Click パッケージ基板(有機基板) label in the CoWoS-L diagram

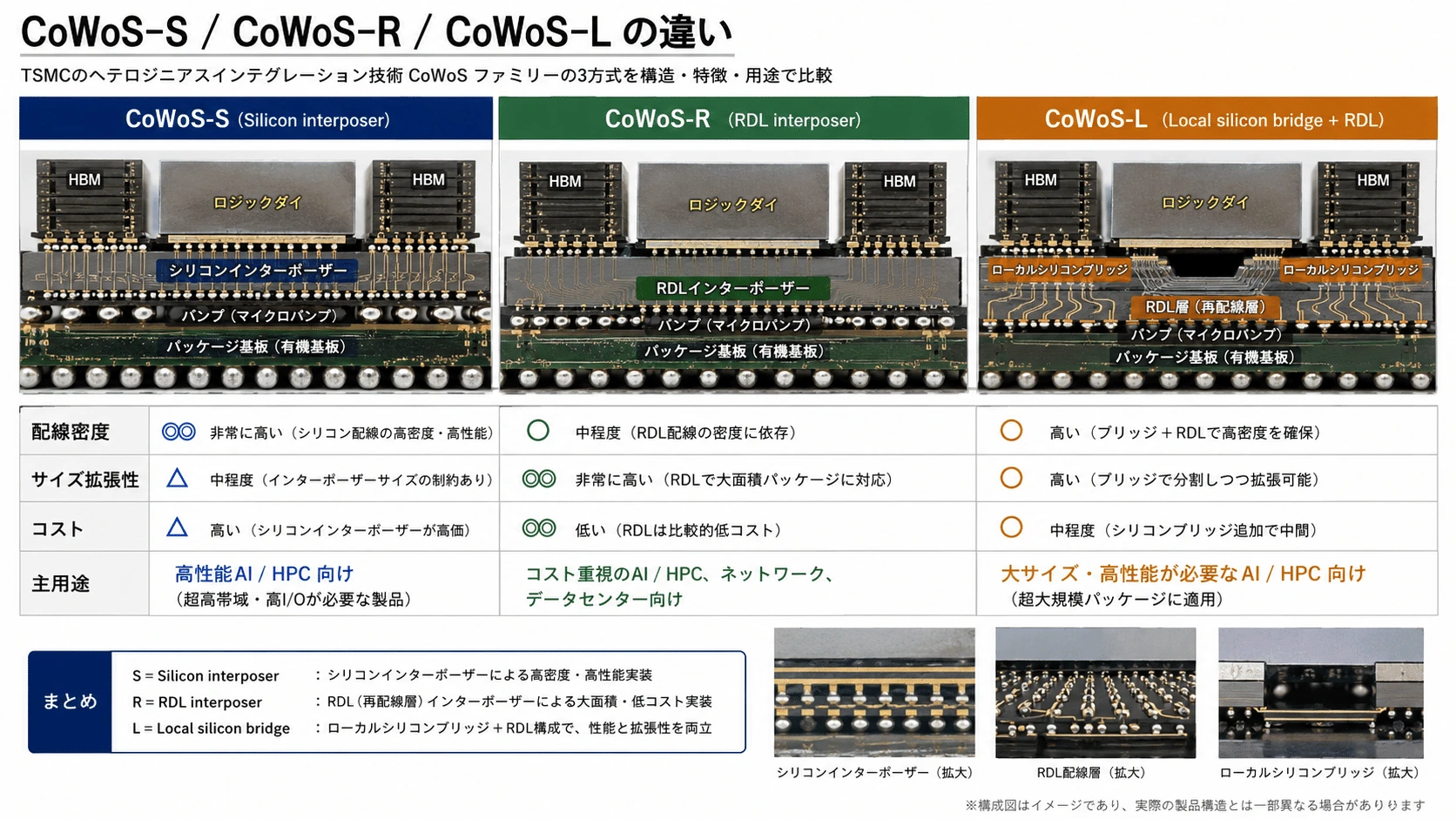tap(1205, 357)
